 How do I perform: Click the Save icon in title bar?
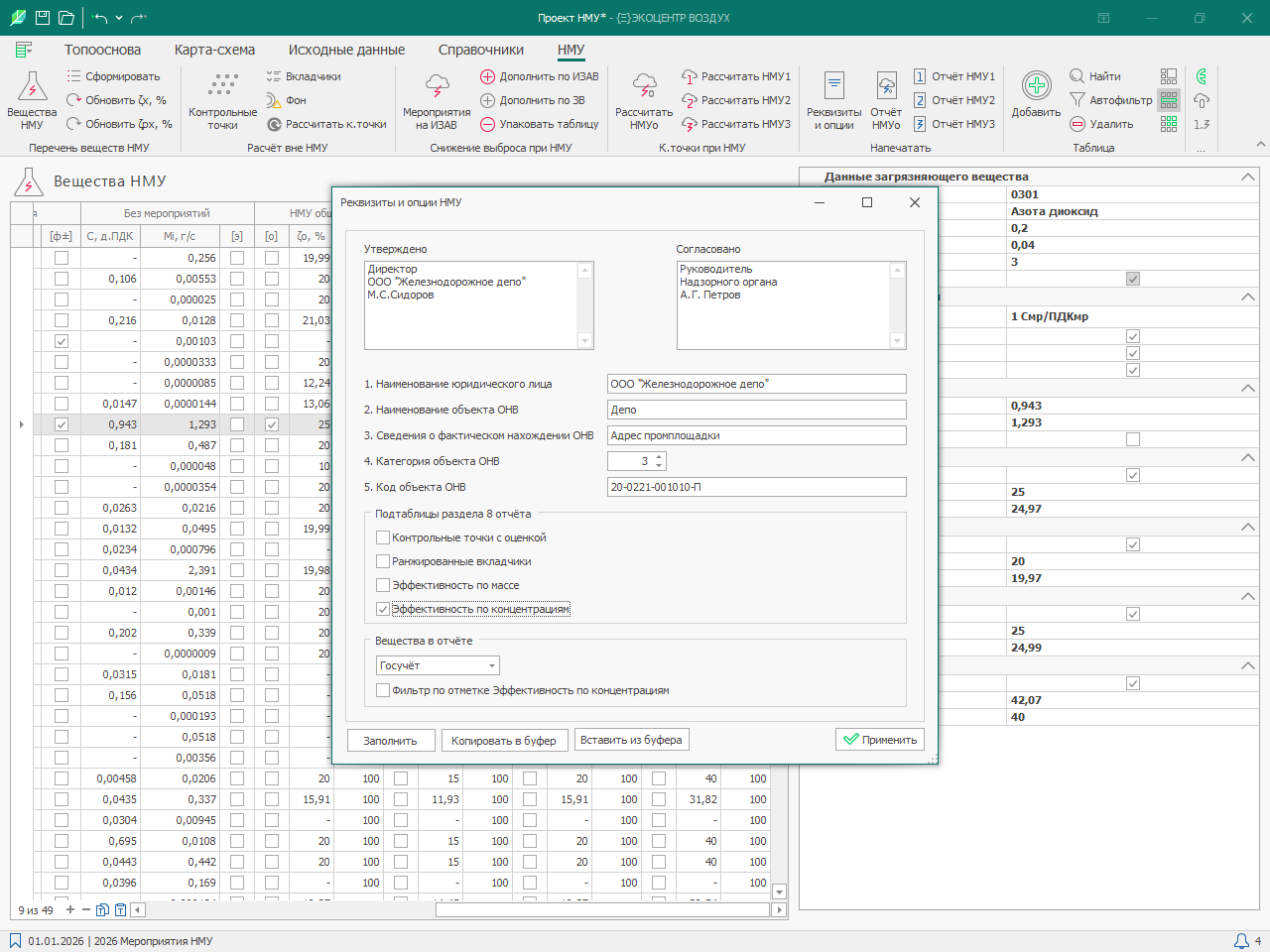coord(43,18)
